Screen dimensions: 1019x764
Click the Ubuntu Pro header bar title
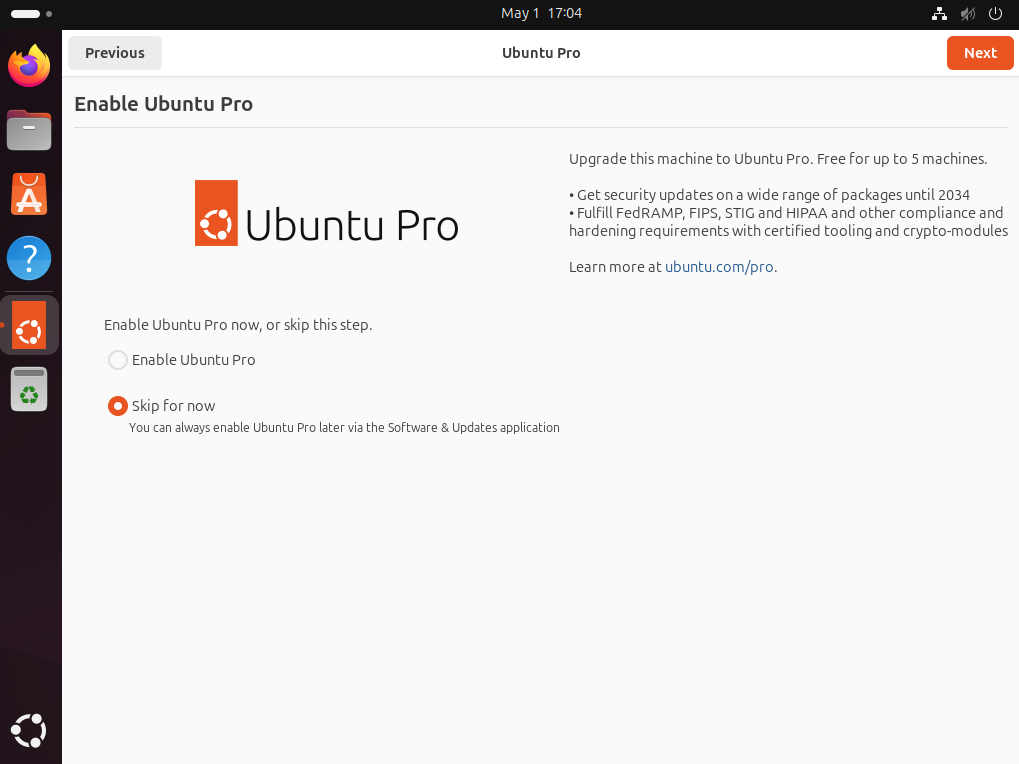click(x=541, y=53)
